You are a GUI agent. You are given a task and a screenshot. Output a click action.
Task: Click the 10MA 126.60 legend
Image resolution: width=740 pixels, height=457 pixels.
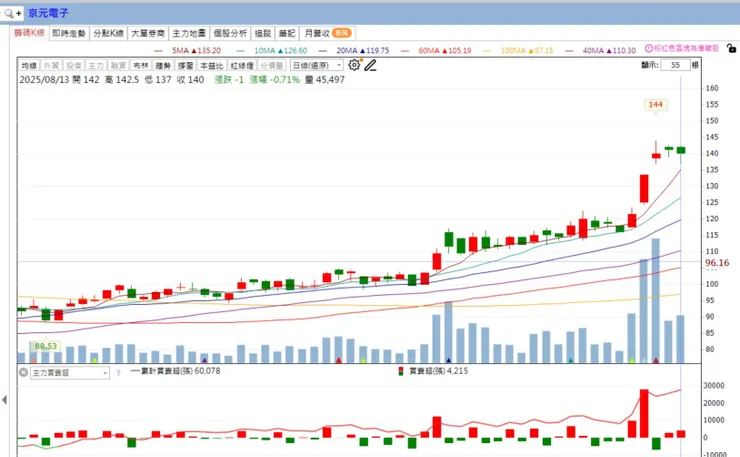coord(272,50)
